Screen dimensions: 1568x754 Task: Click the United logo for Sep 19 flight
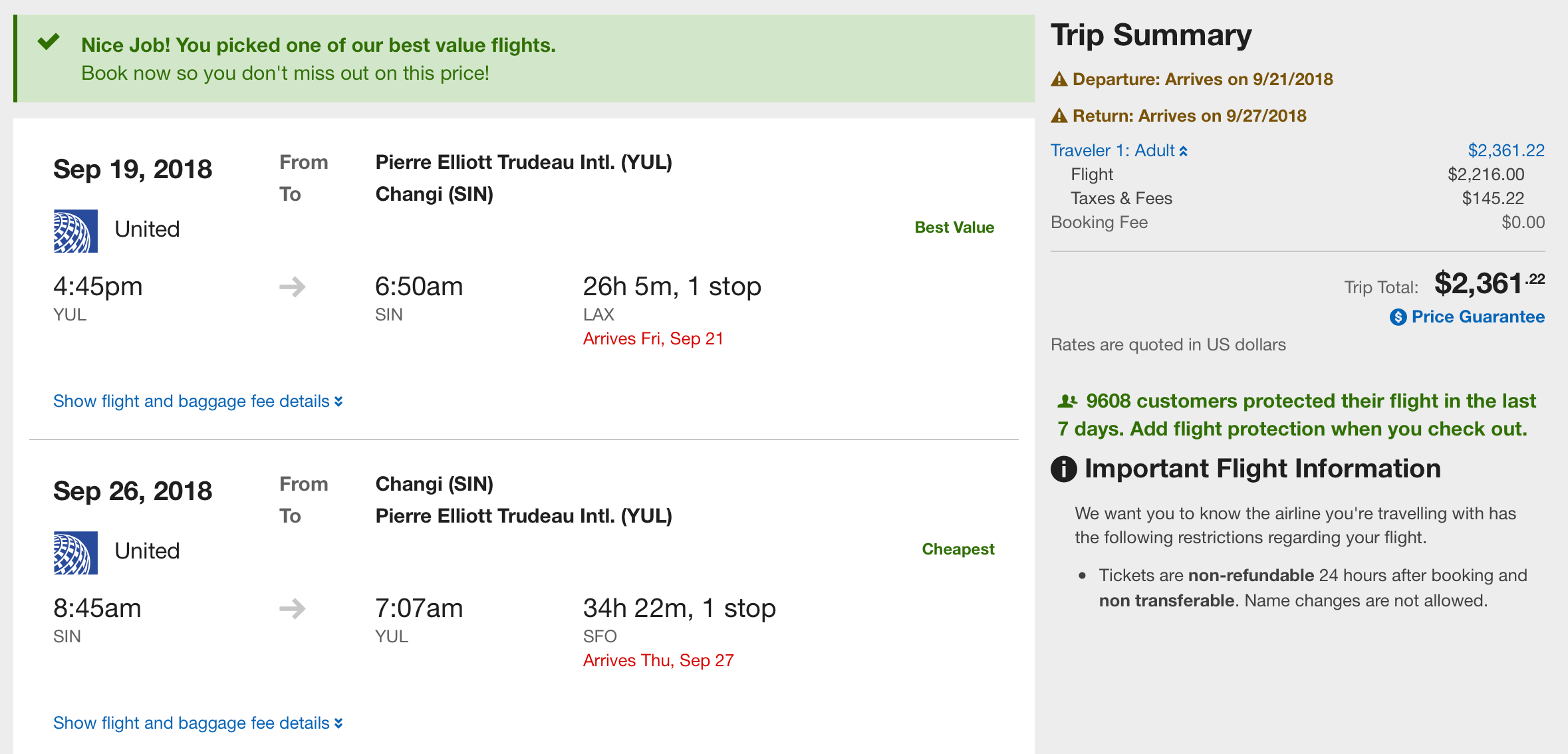point(75,231)
